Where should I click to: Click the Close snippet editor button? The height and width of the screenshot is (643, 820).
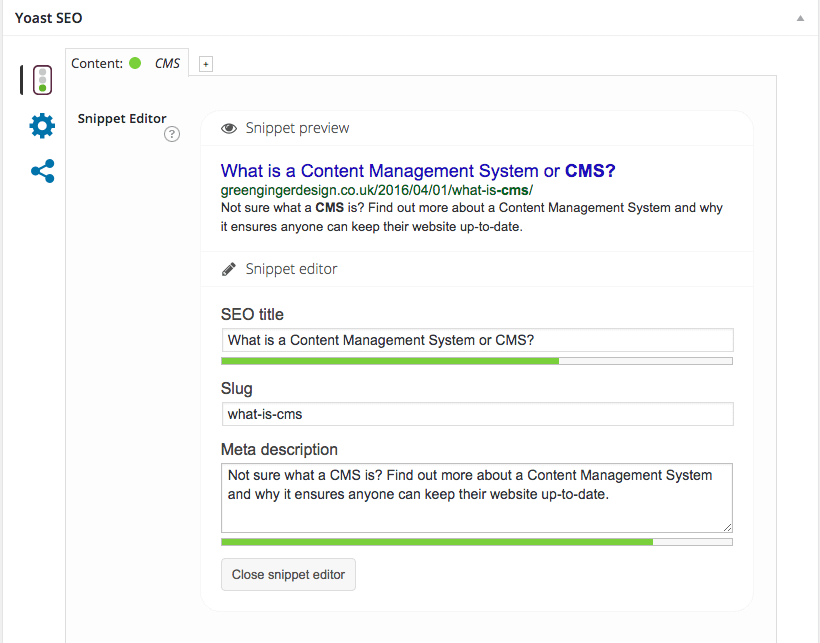(288, 575)
